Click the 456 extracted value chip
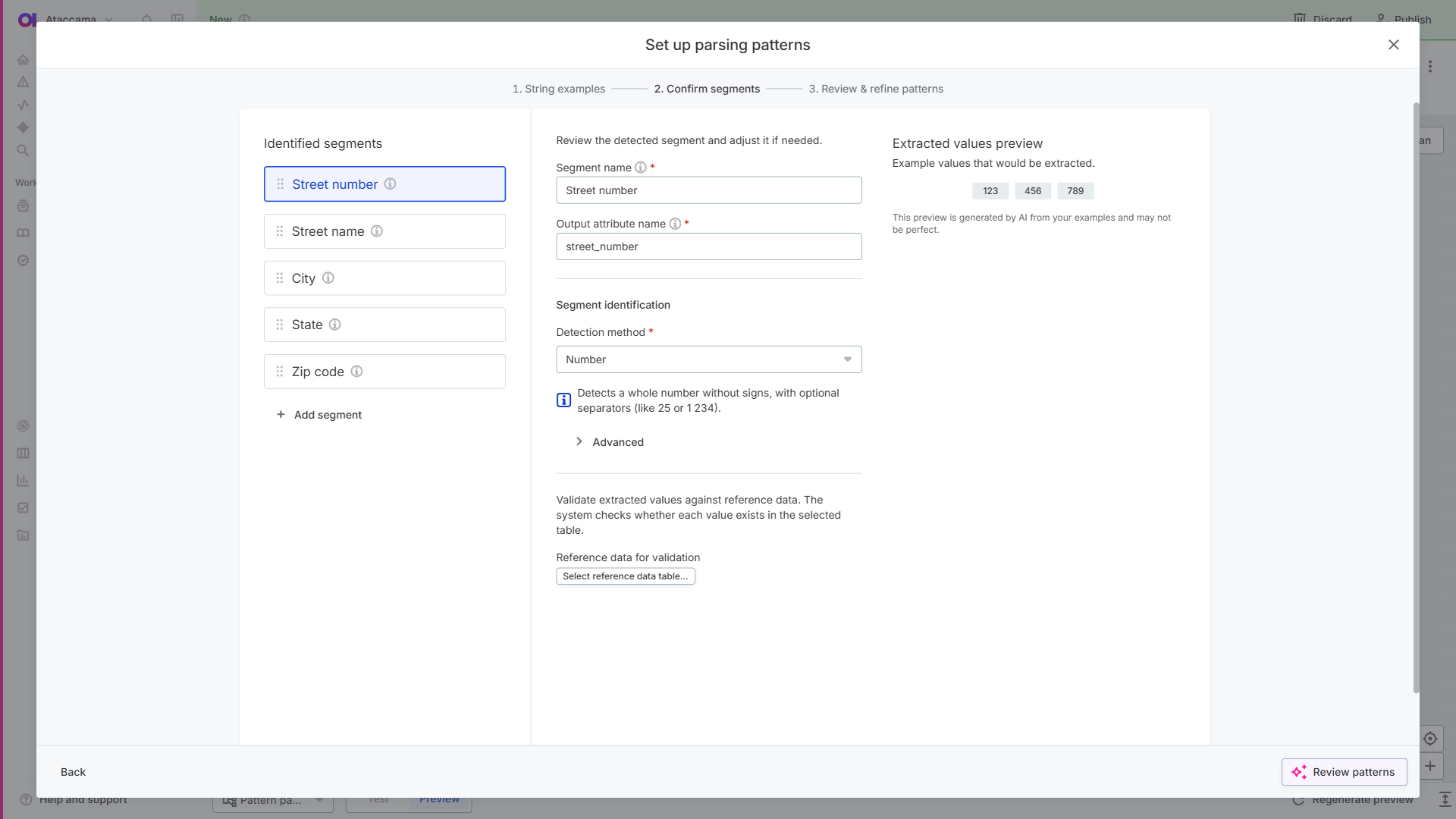1456x819 pixels. click(x=1033, y=190)
